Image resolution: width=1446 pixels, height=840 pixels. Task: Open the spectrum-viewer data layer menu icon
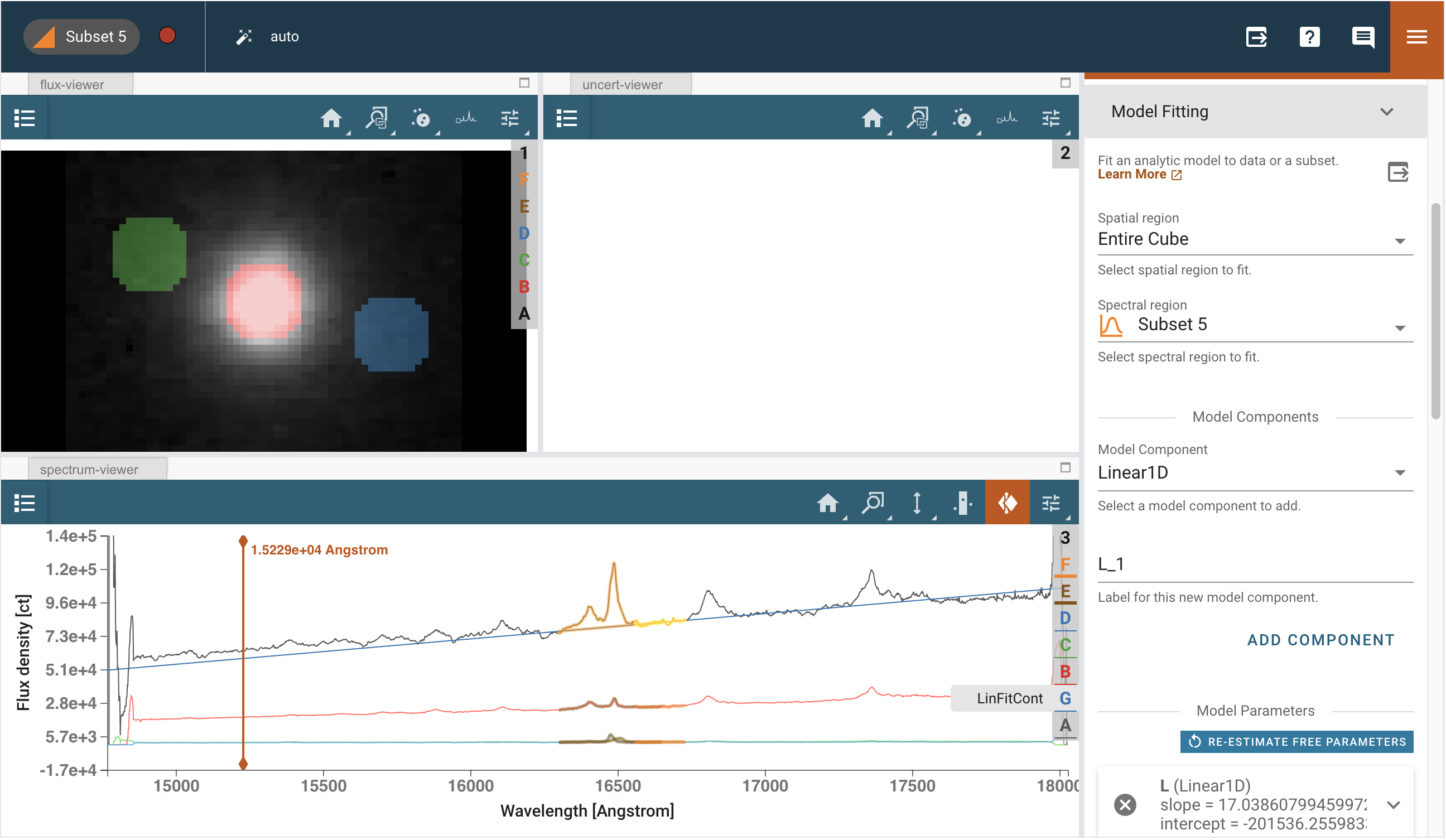(x=24, y=504)
